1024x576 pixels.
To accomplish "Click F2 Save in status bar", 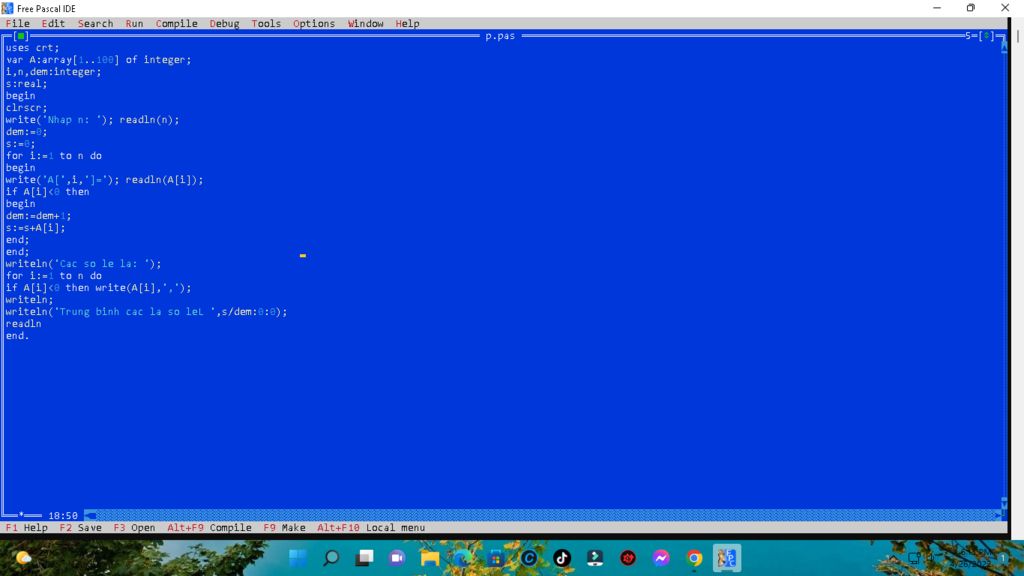I will 80,528.
